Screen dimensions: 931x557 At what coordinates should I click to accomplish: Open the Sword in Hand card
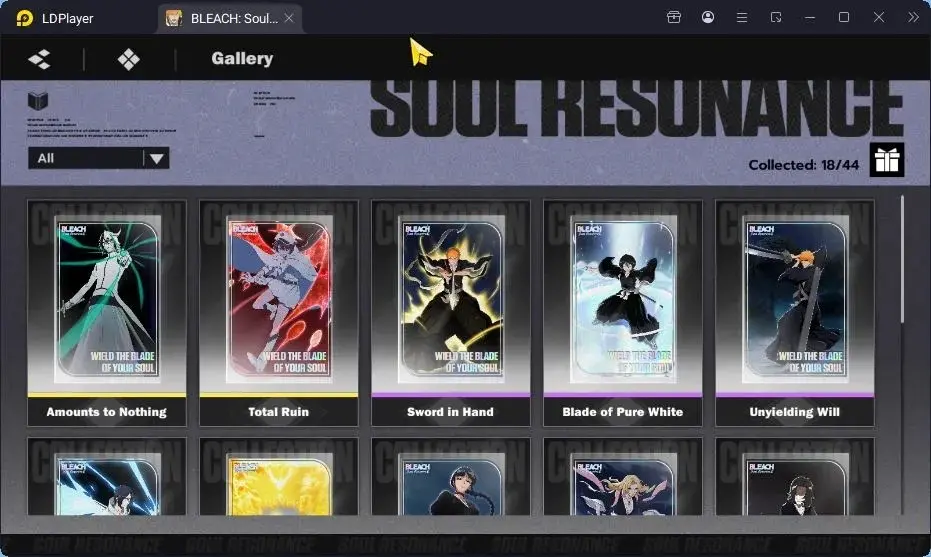pos(451,313)
